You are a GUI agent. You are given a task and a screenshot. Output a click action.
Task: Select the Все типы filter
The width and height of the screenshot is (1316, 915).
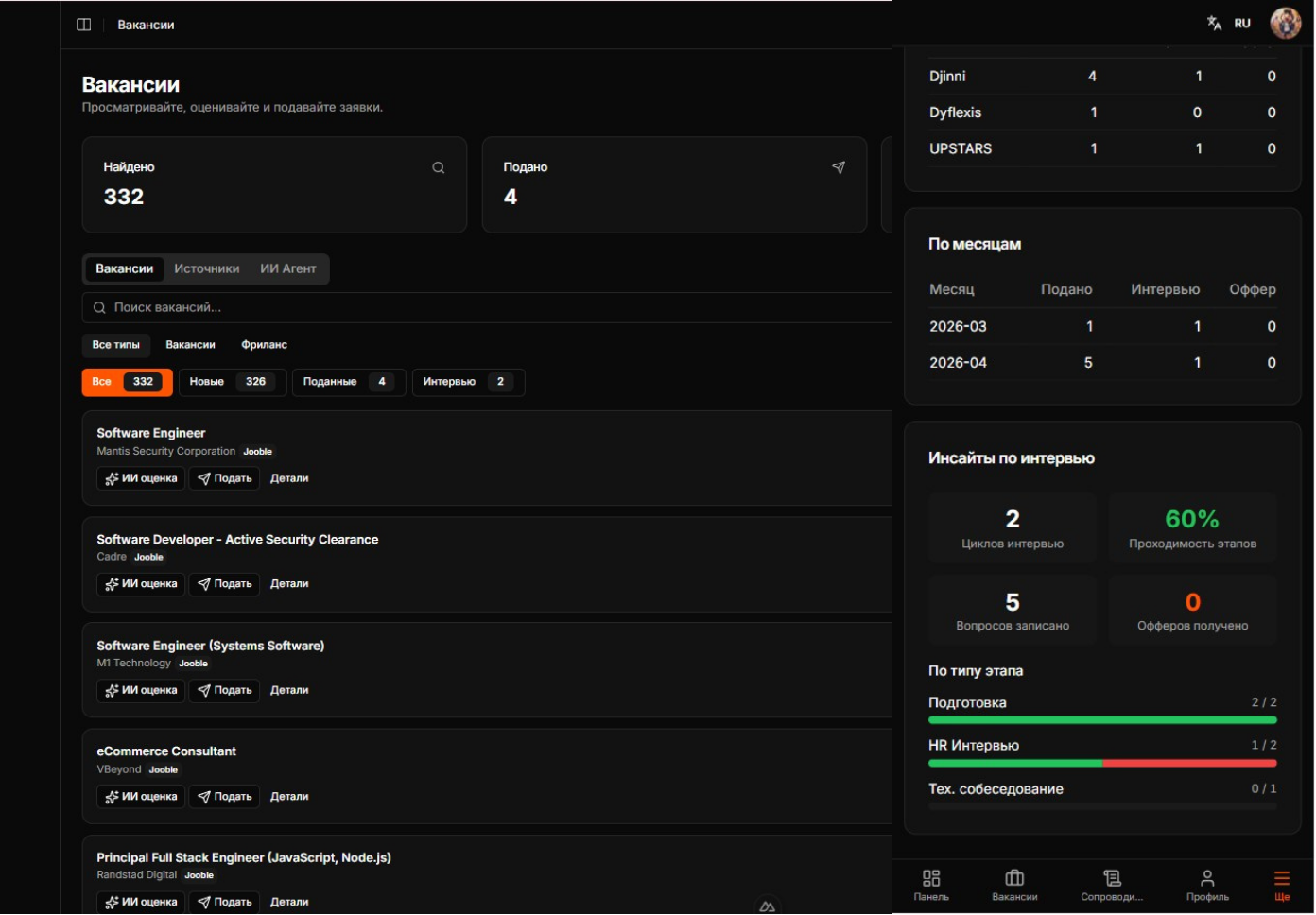115,345
